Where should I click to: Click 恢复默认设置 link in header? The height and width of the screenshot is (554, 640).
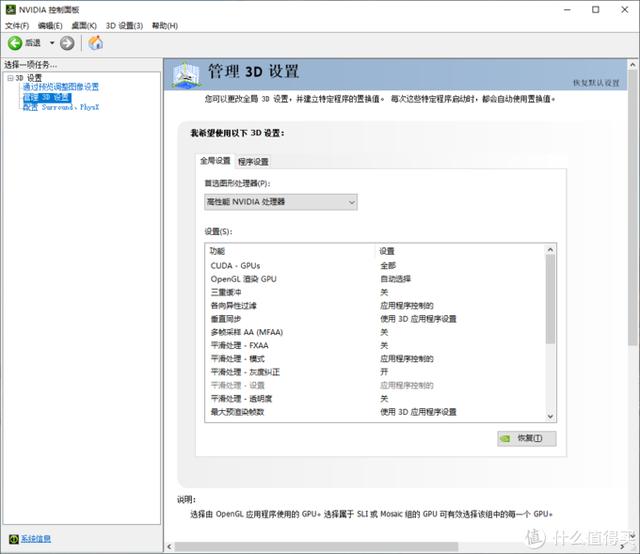pos(596,83)
